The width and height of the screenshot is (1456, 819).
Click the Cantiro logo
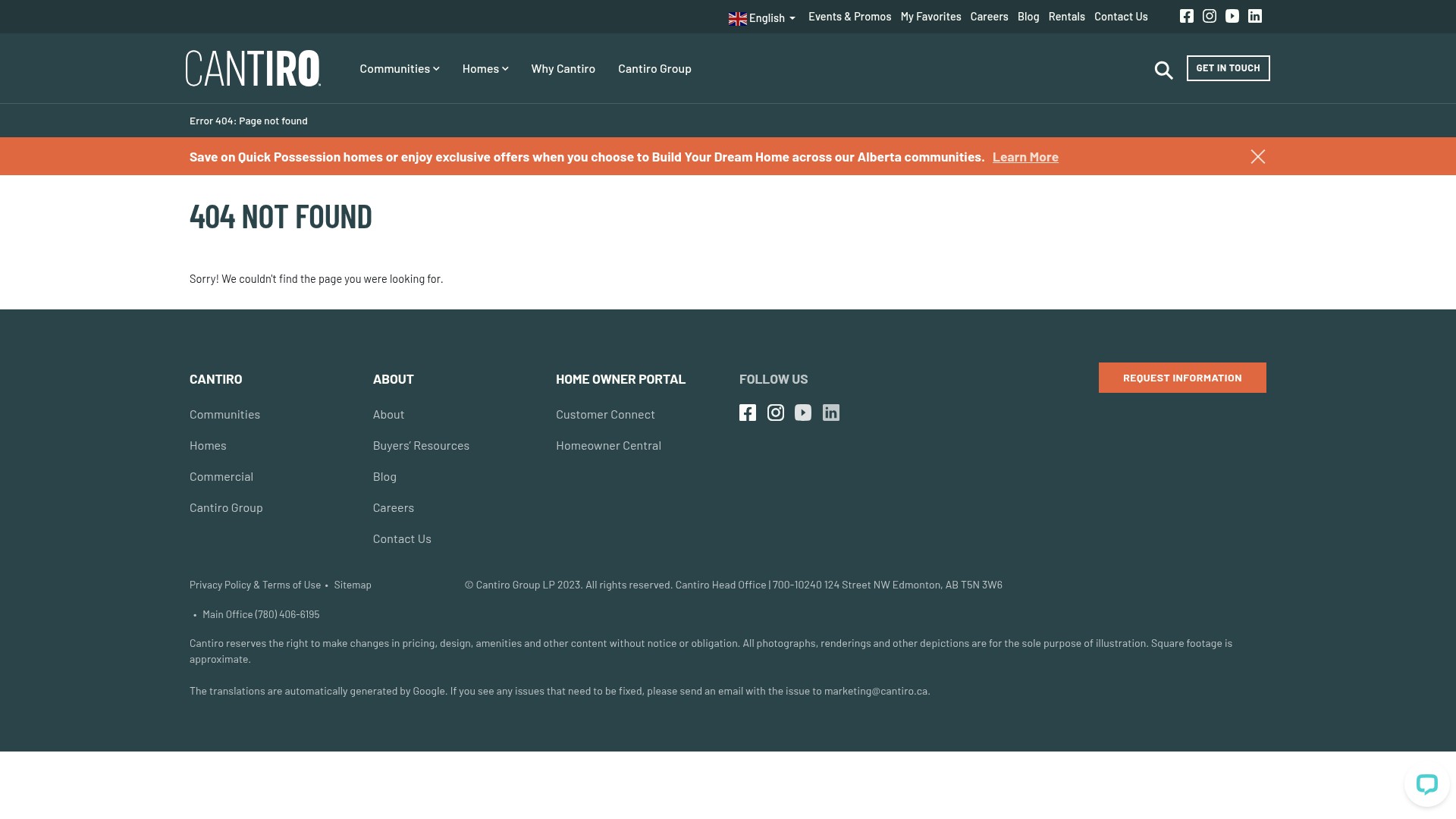253,68
